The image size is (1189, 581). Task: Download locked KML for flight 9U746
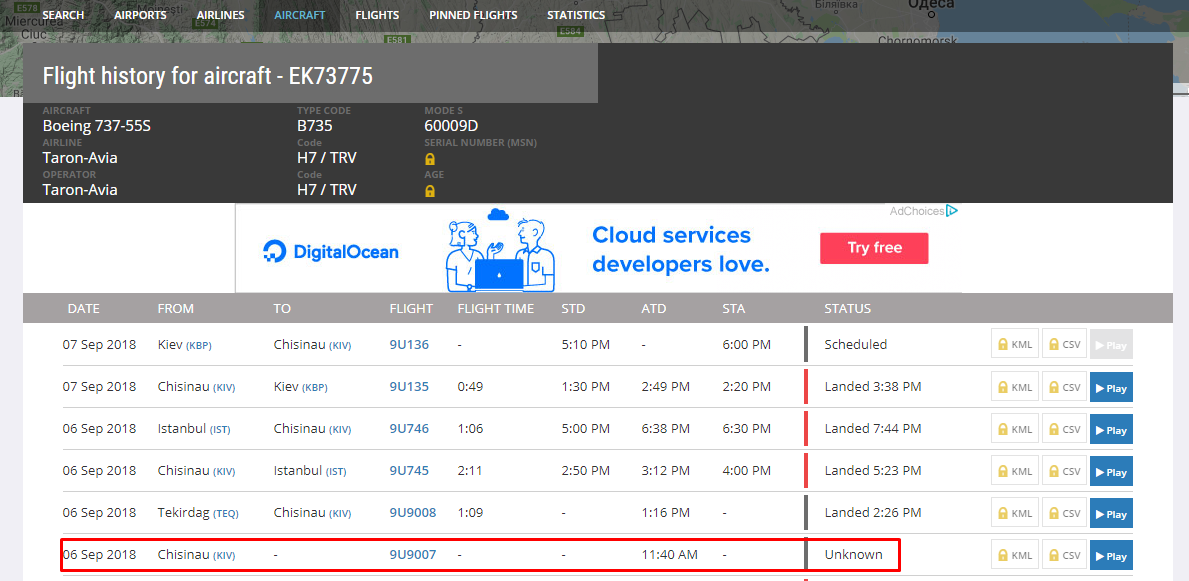coord(1015,429)
